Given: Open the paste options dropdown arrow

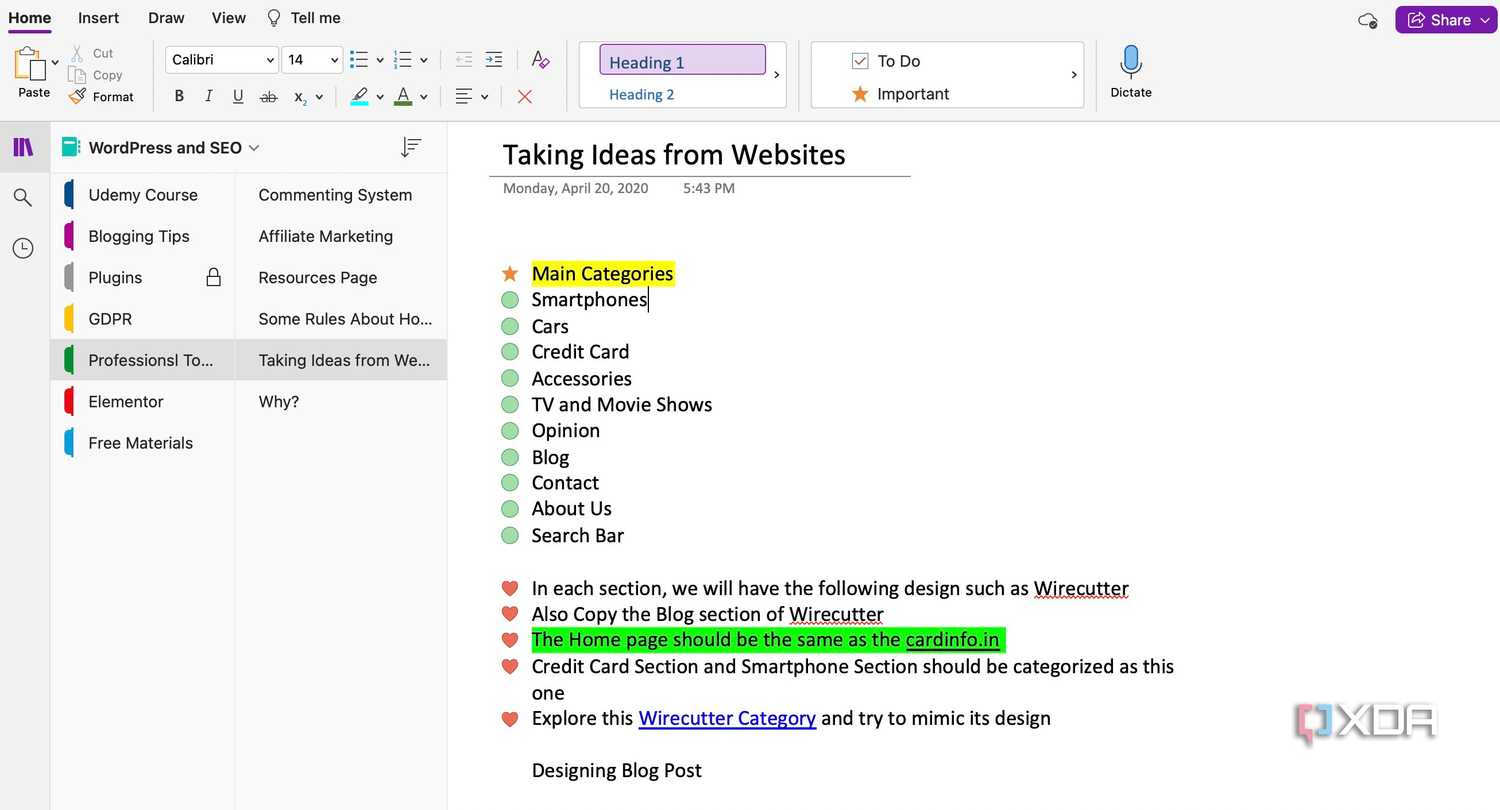Looking at the screenshot, I should point(54,62).
